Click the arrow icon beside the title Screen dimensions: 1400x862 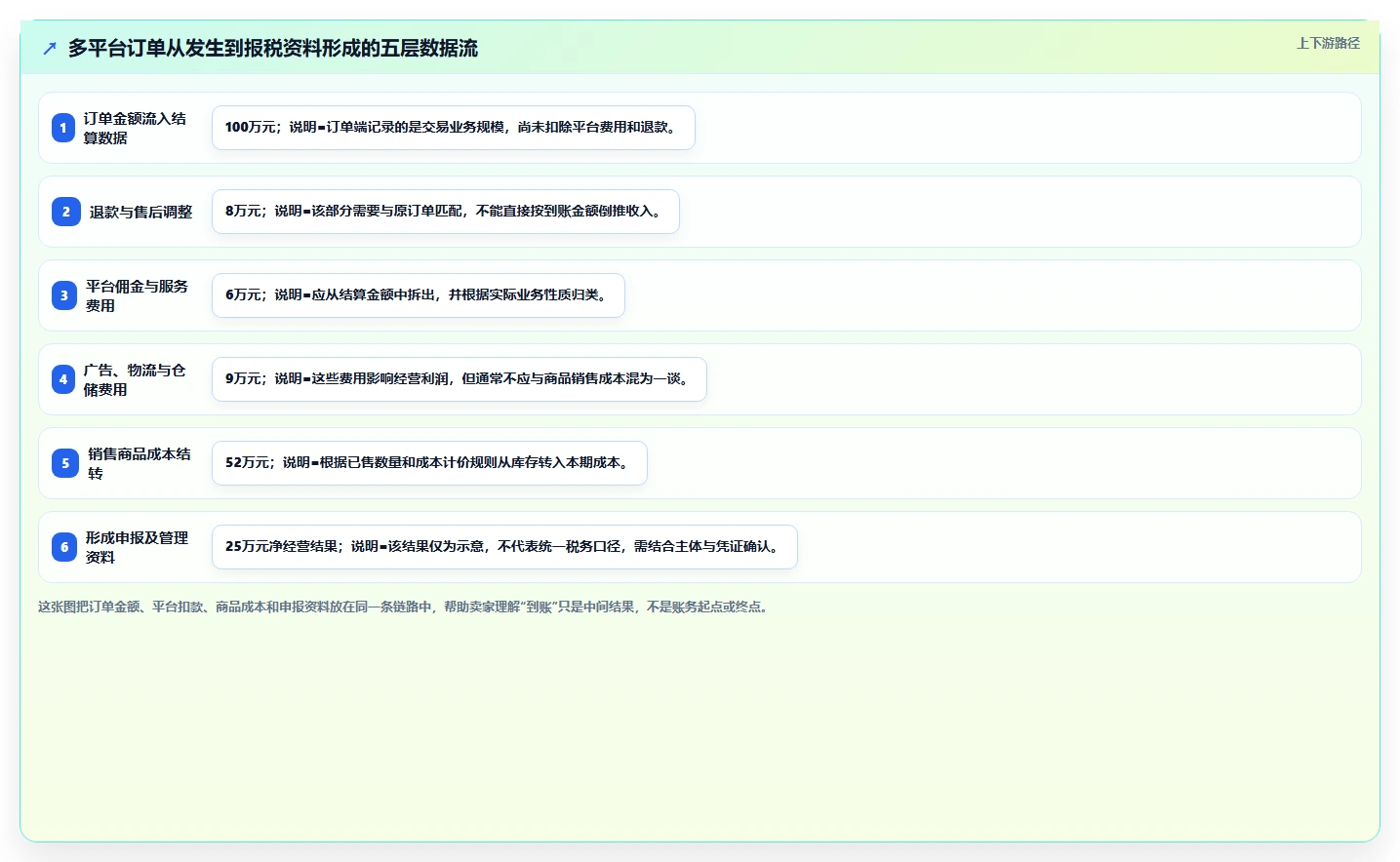(50, 48)
